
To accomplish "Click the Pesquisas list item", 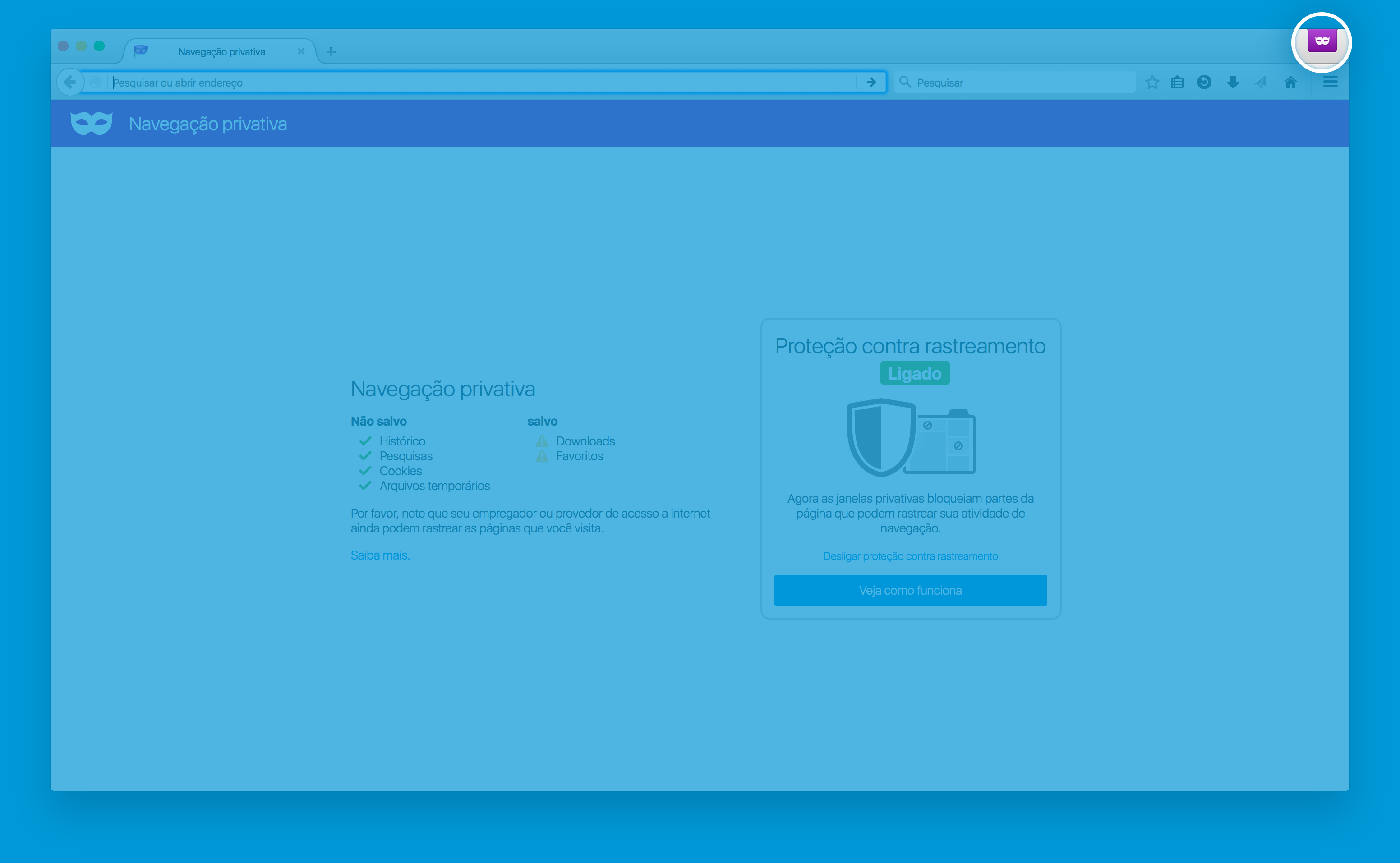I will (x=406, y=455).
